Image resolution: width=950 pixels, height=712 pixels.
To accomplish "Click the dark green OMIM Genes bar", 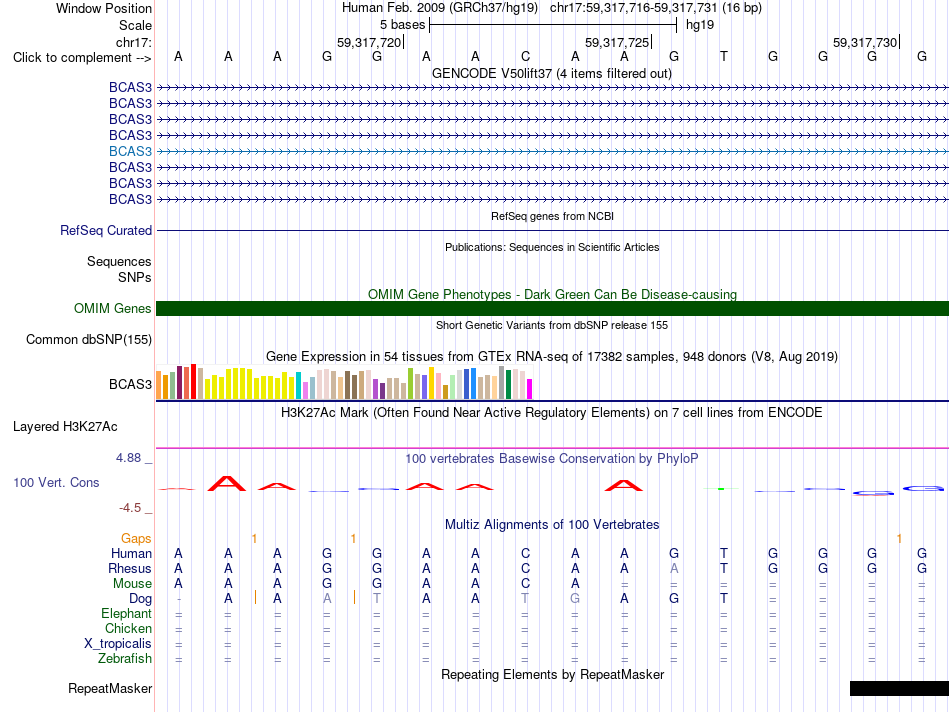I will tap(552, 308).
